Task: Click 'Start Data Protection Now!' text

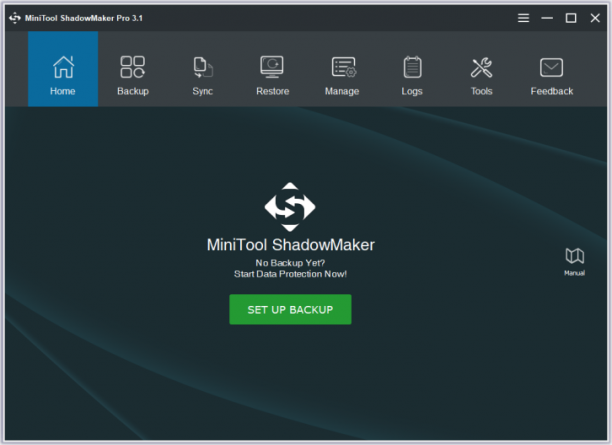Action: [x=290, y=274]
